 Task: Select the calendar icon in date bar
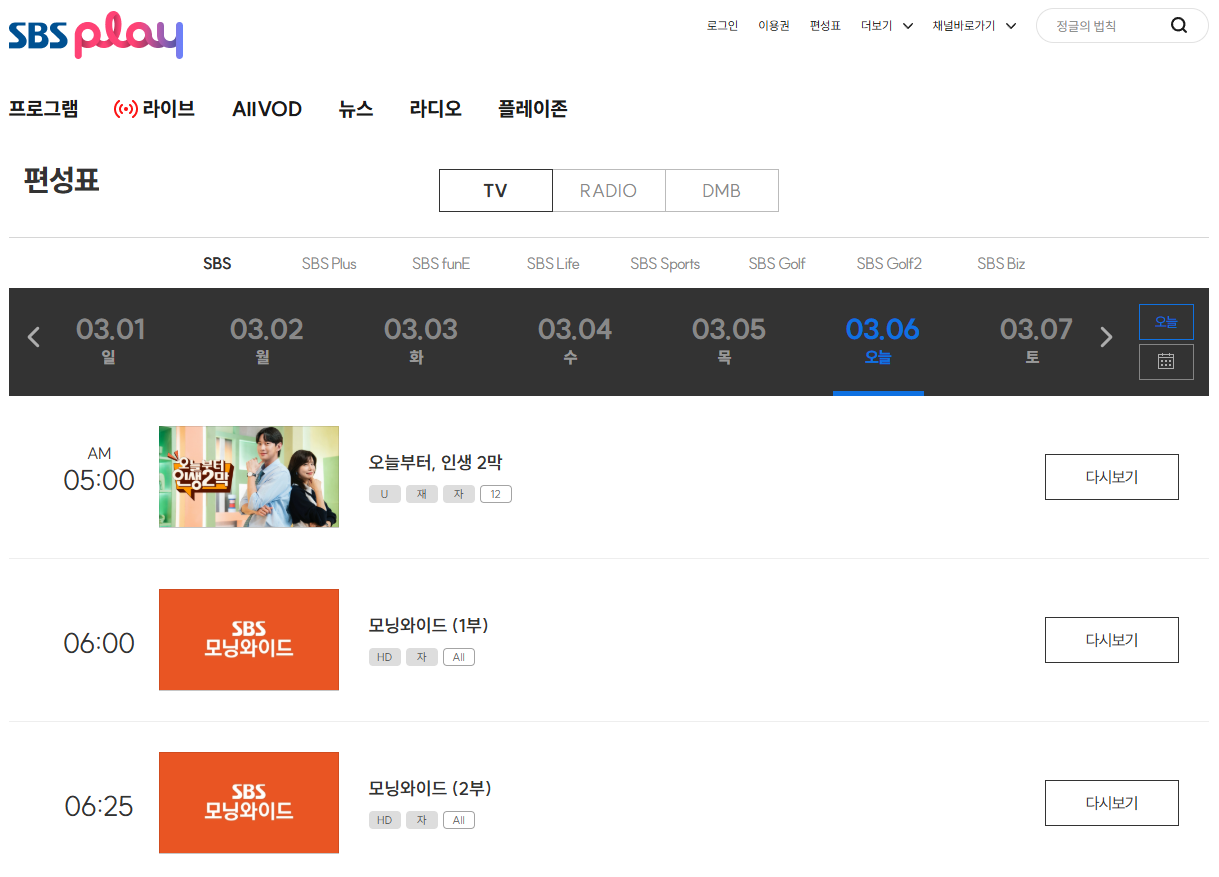[x=1166, y=362]
